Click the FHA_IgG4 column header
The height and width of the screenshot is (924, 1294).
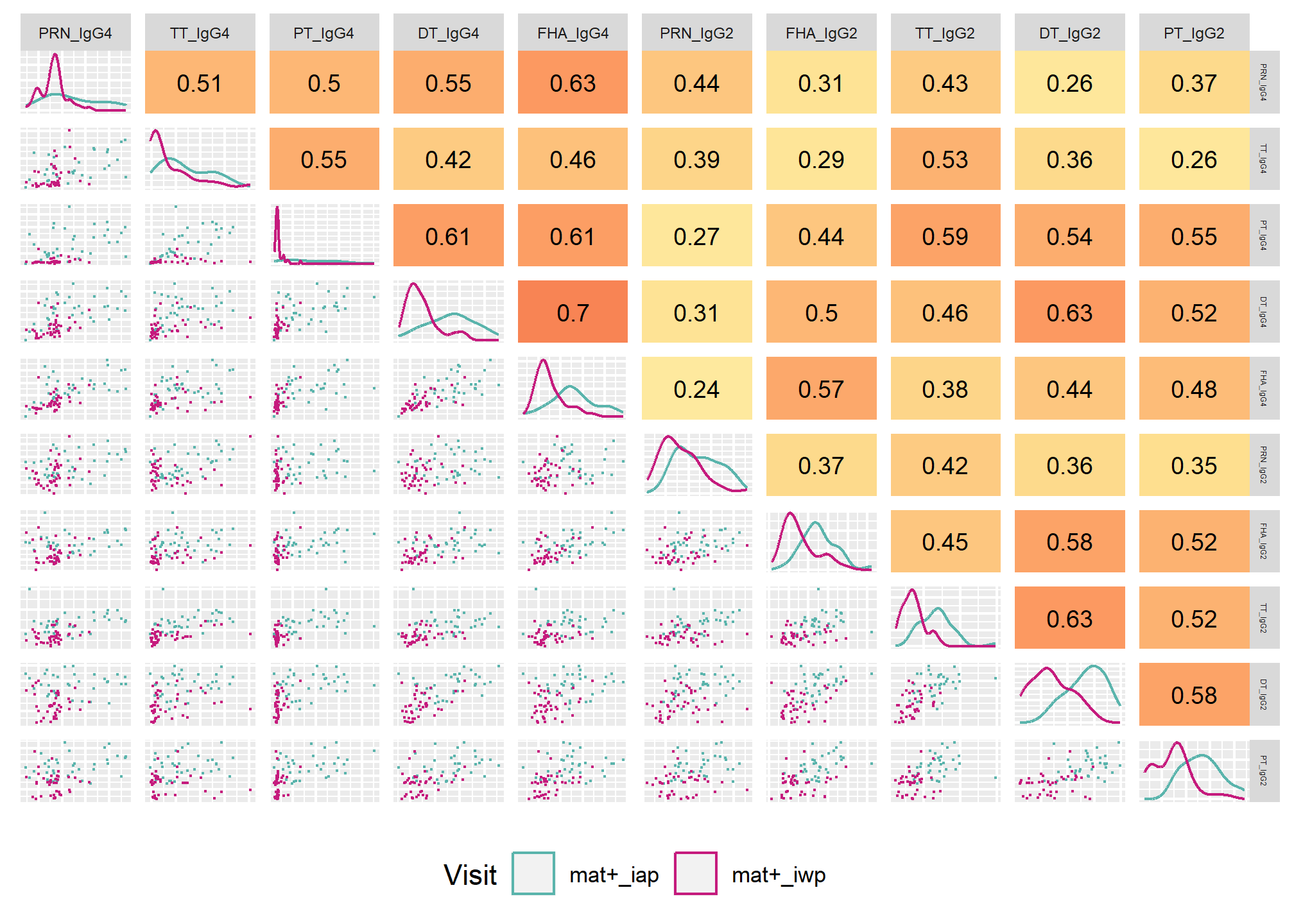click(573, 33)
